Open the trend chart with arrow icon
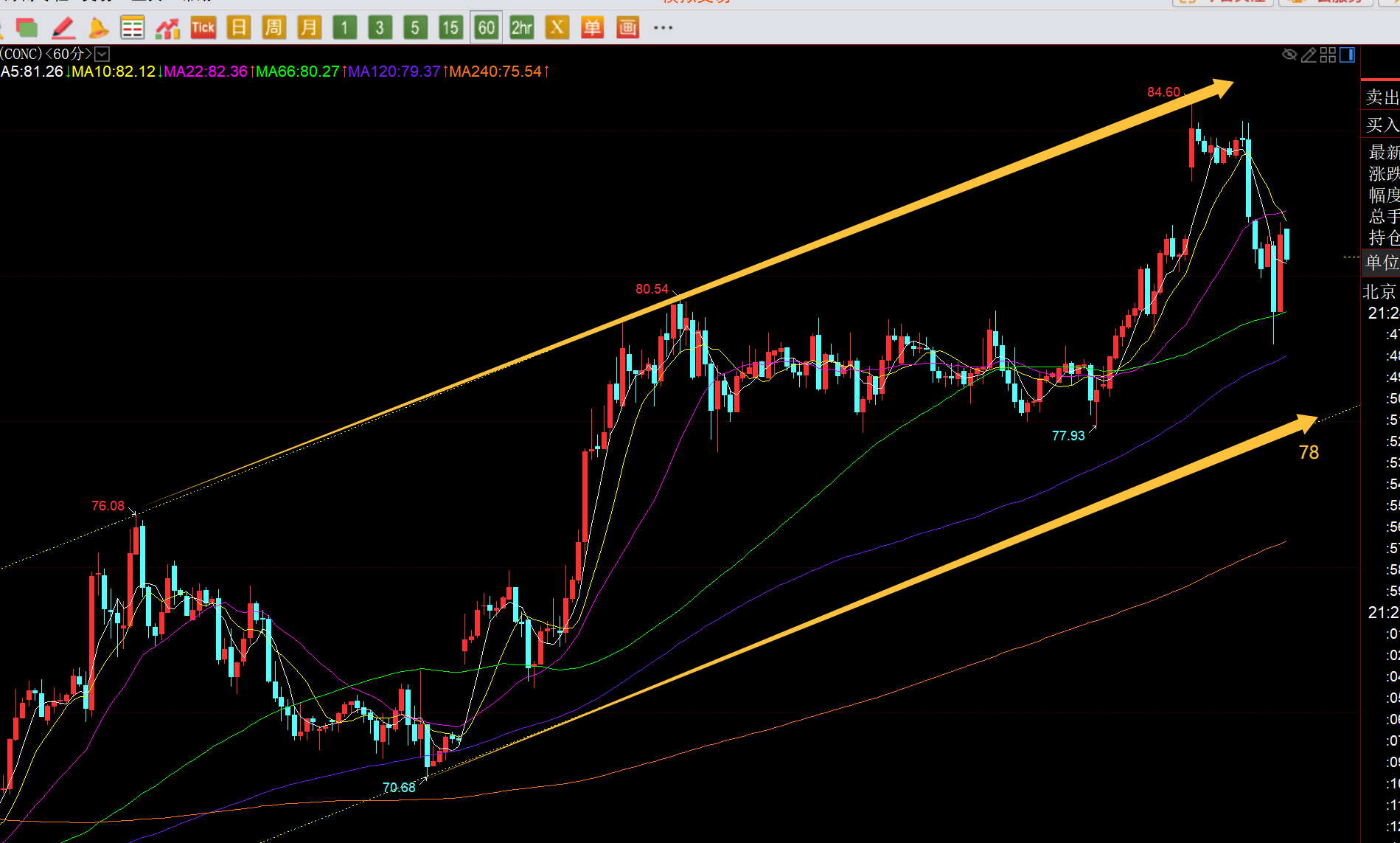The height and width of the screenshot is (843, 1400). tap(168, 28)
